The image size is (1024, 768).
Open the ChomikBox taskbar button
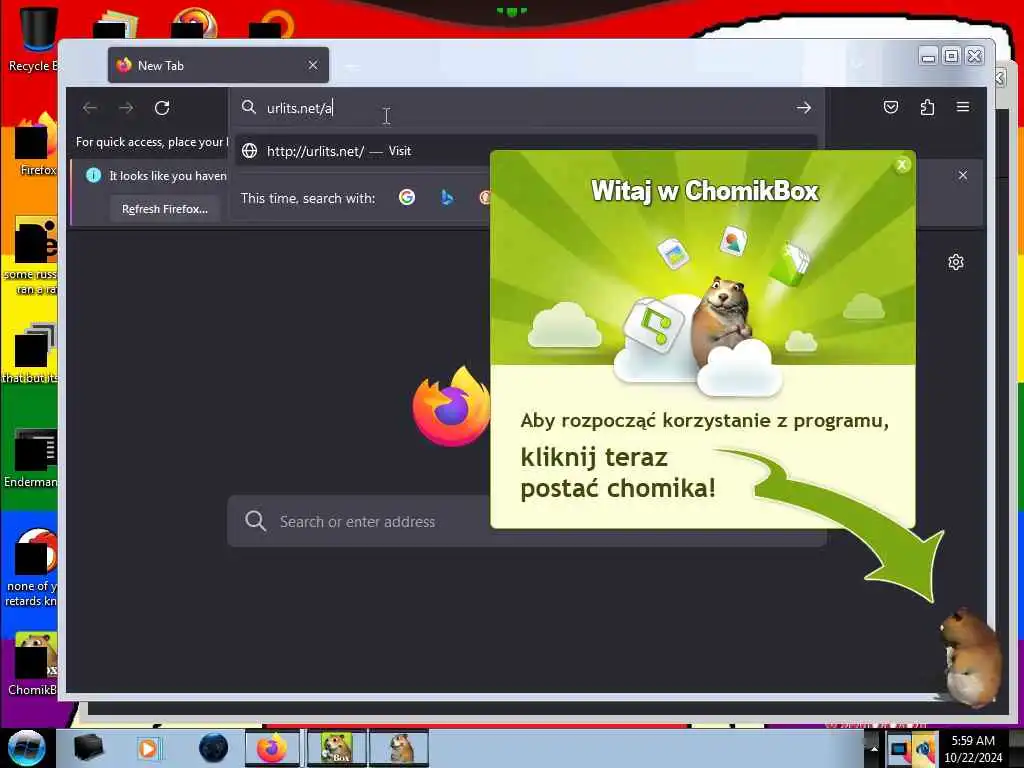coord(336,748)
